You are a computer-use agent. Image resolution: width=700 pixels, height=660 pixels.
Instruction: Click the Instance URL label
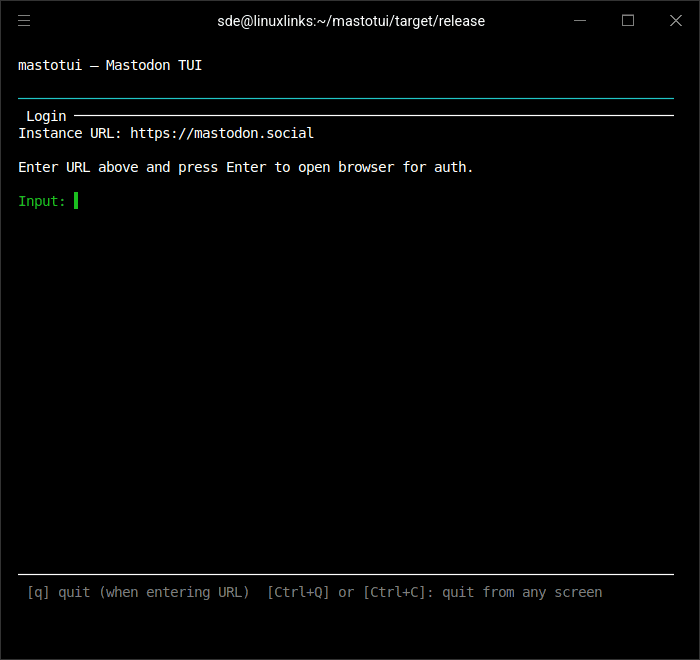pyautogui.click(x=70, y=133)
